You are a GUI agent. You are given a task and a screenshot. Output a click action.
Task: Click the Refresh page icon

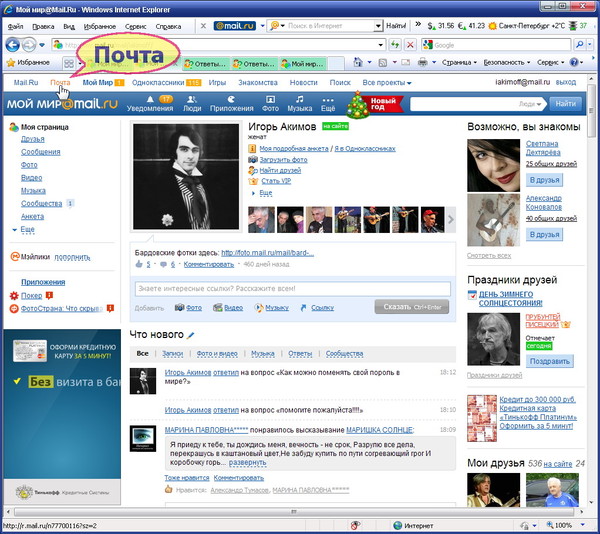(x=395, y=45)
